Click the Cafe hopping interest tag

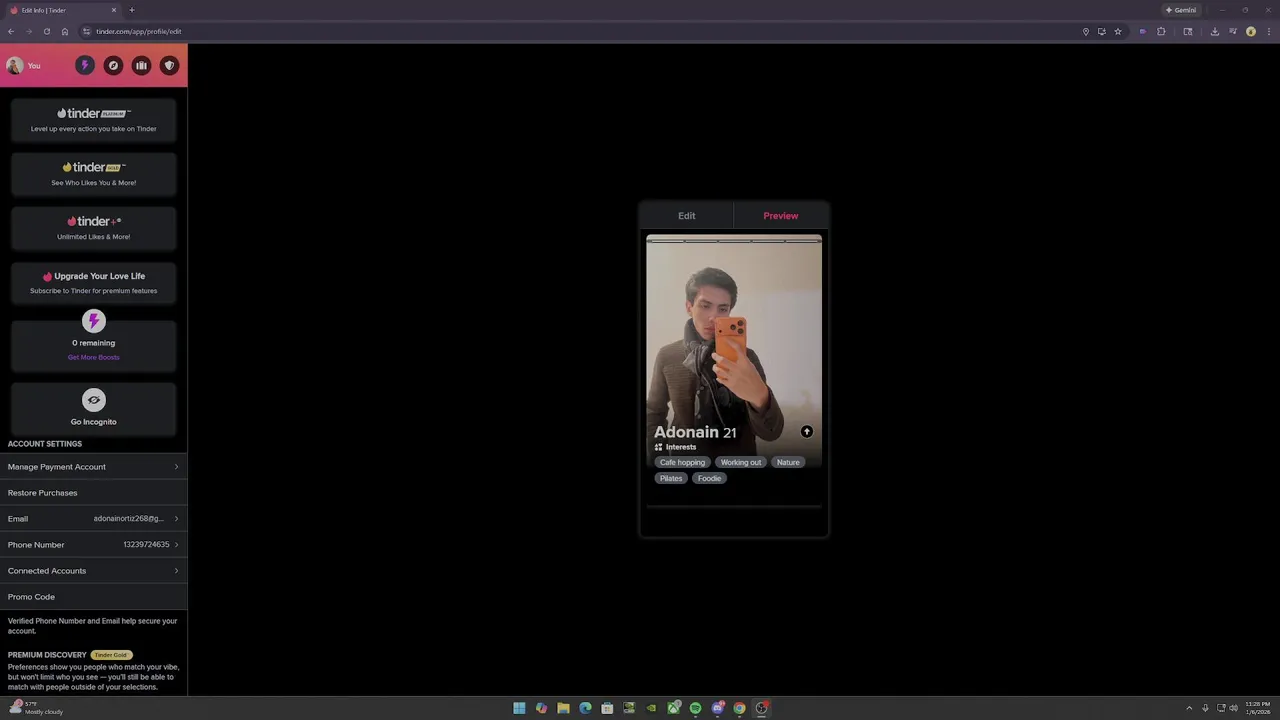(682, 462)
